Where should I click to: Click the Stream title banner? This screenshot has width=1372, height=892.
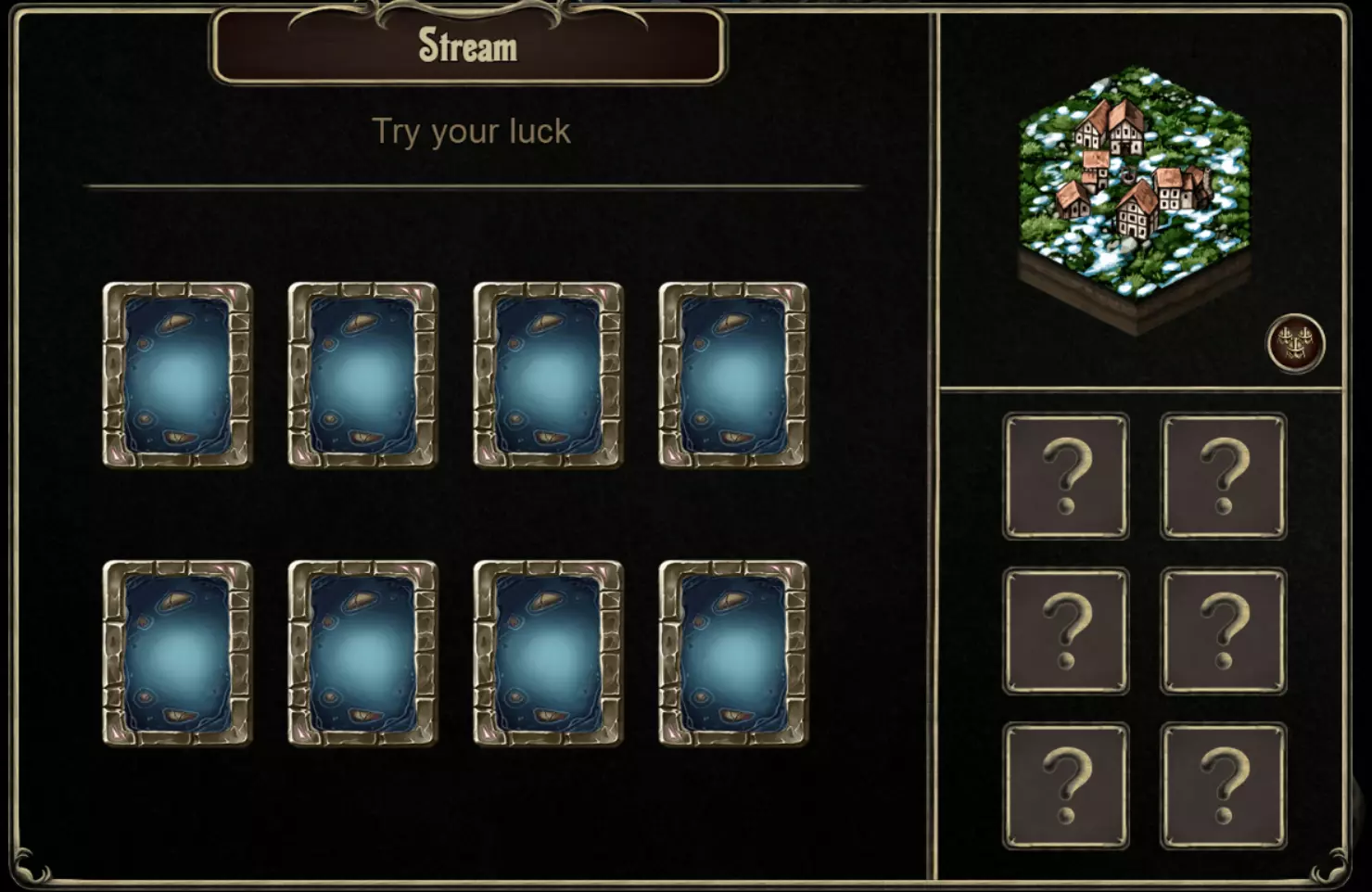click(468, 45)
